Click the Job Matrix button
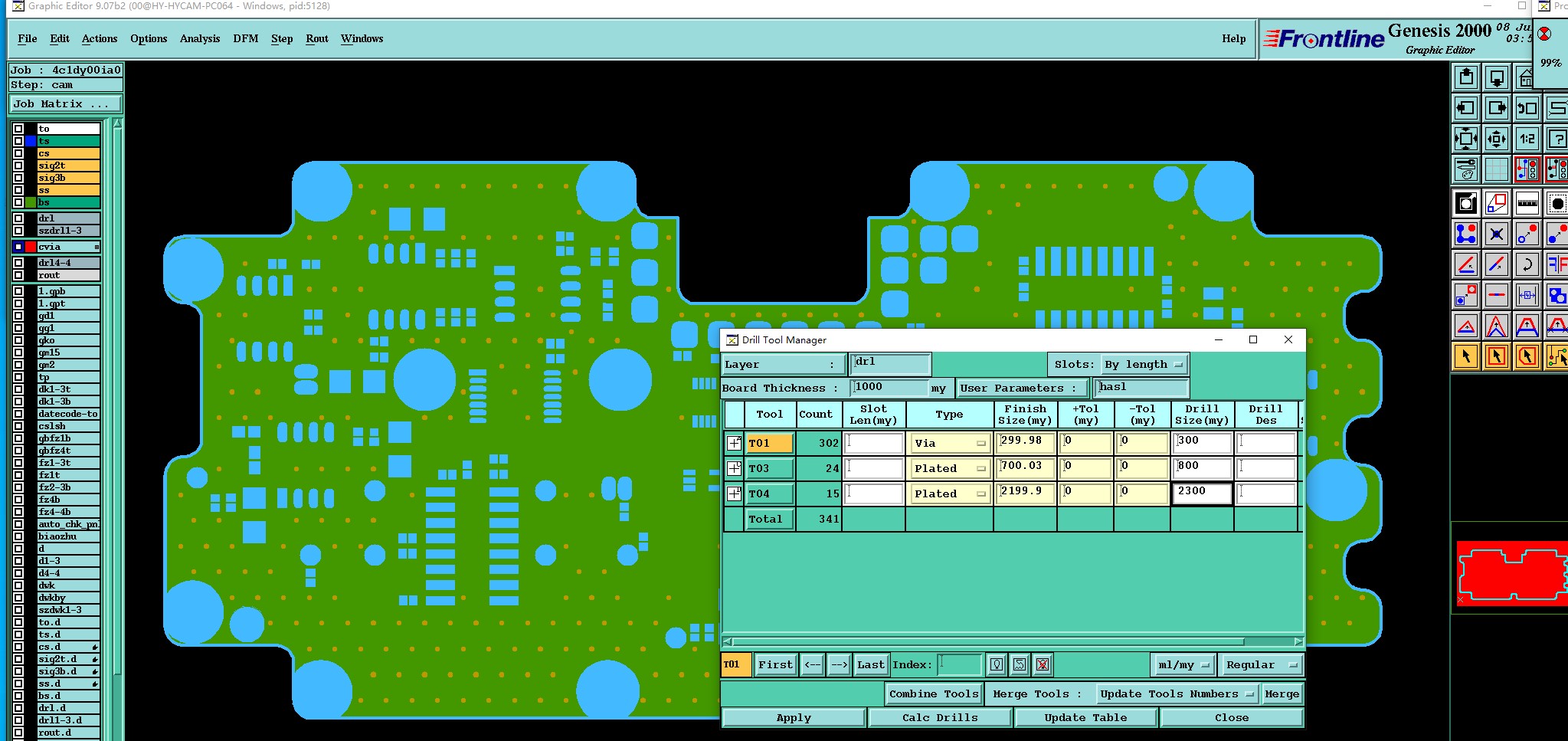 click(x=65, y=104)
